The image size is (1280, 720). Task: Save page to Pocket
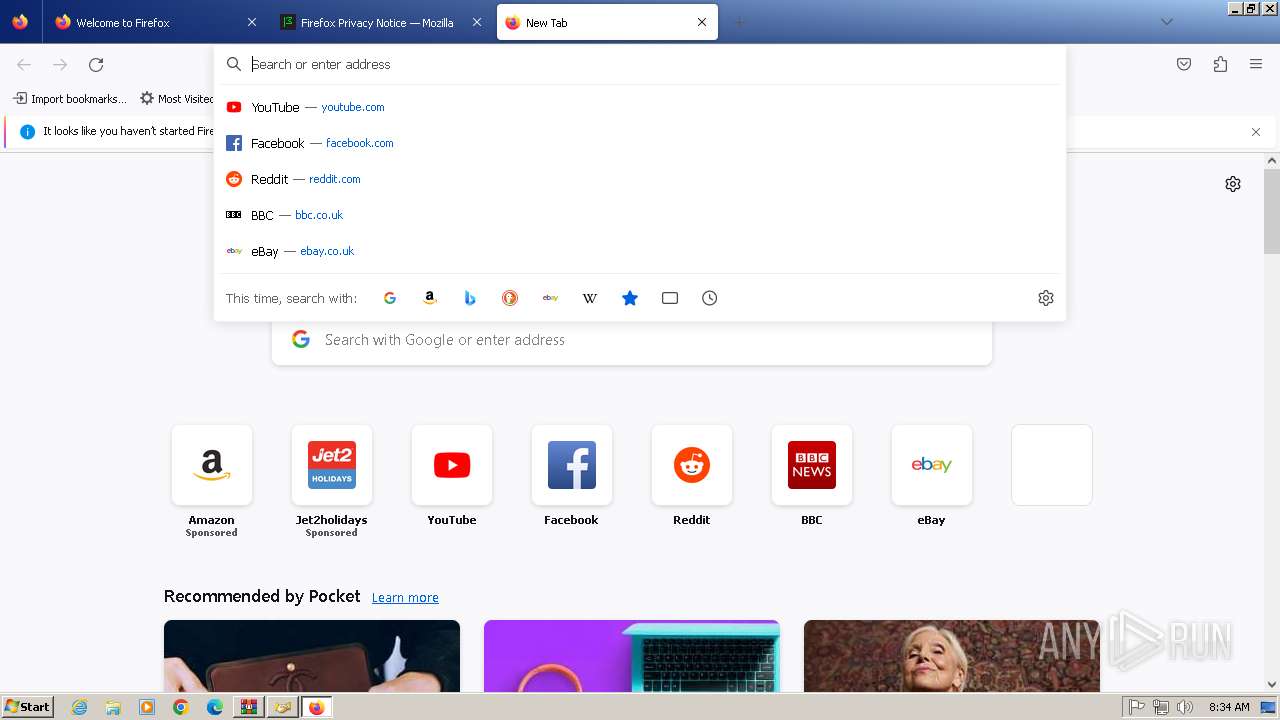click(1184, 64)
